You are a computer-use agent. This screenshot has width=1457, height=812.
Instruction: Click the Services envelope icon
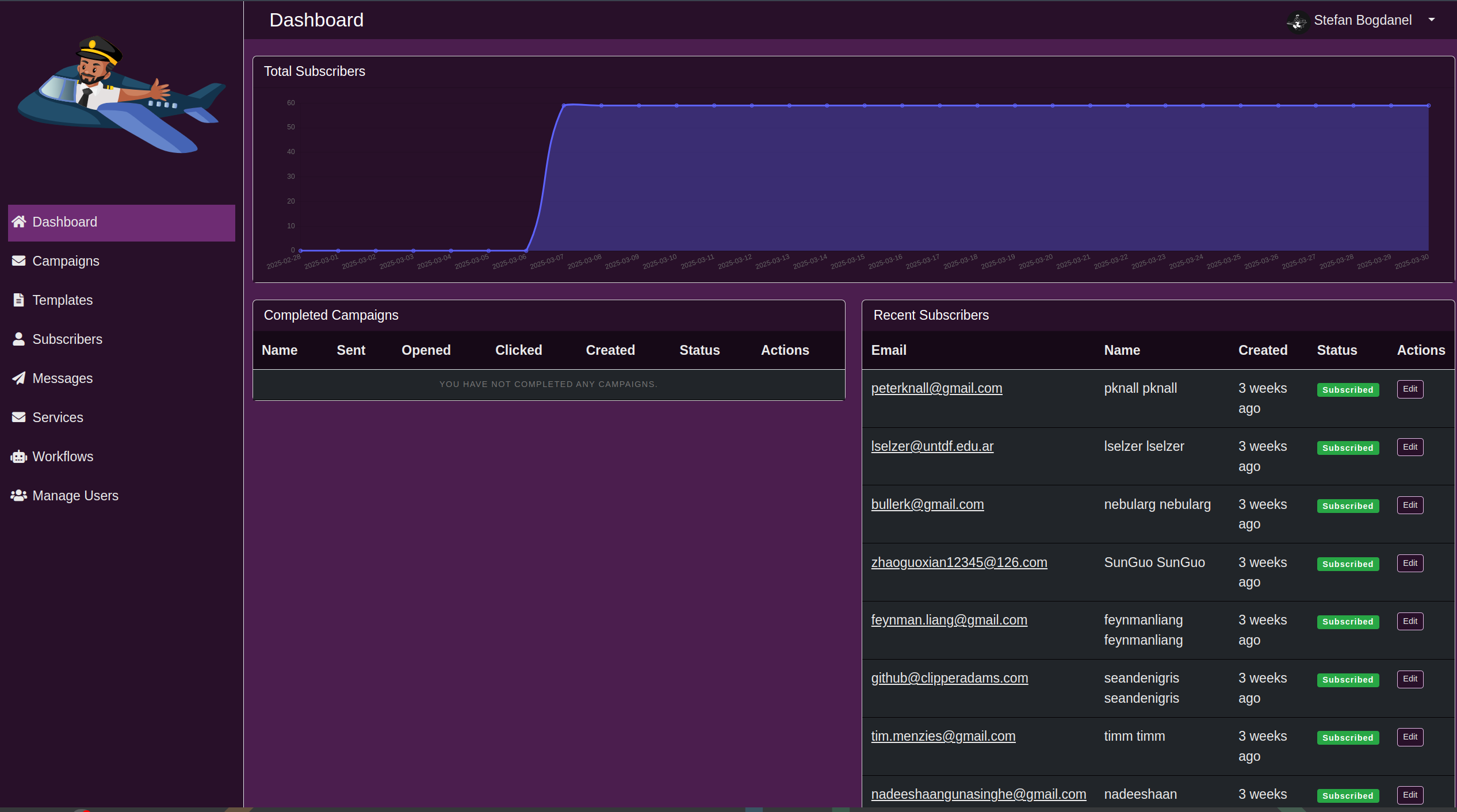tap(19, 418)
